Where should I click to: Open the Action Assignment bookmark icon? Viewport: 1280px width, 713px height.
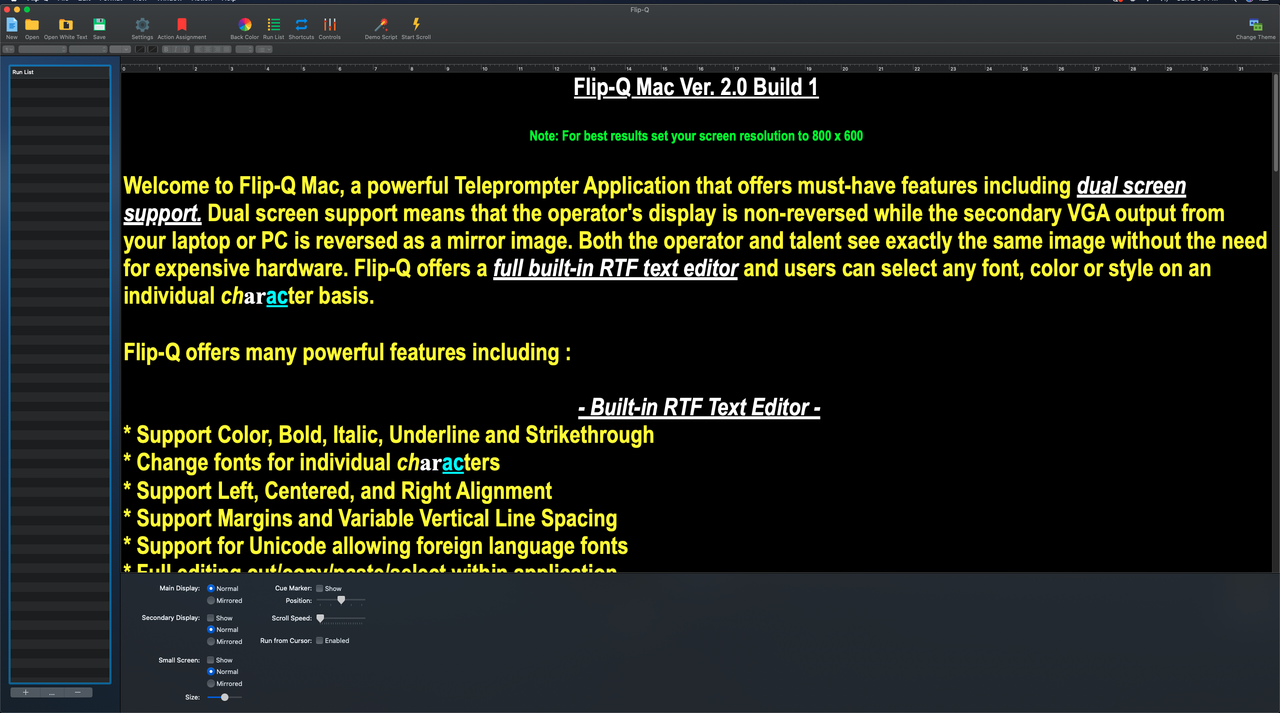click(181, 25)
